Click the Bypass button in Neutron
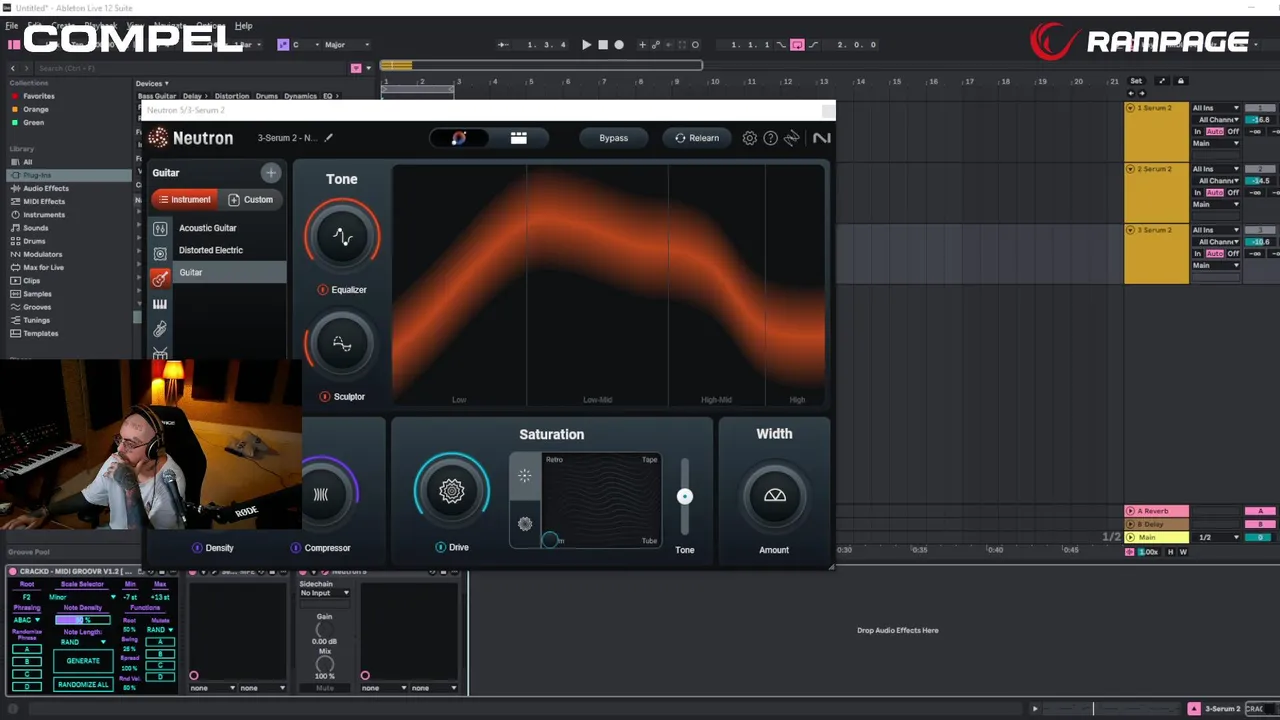 (x=613, y=138)
